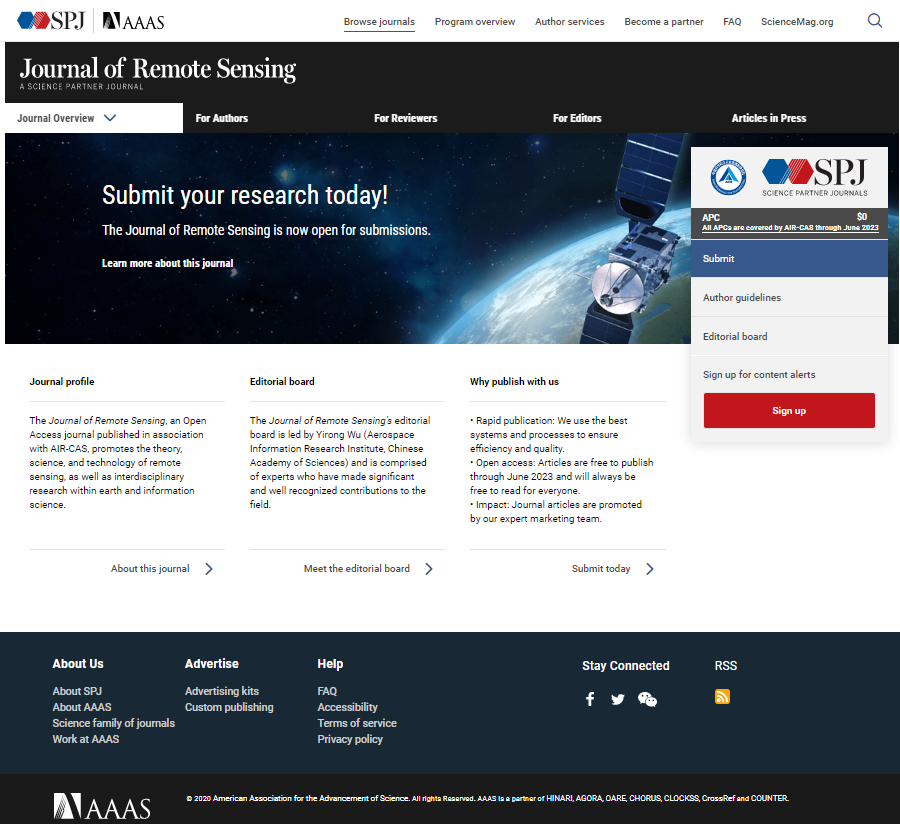Click arrow beside Meet the editorial board

point(429,569)
